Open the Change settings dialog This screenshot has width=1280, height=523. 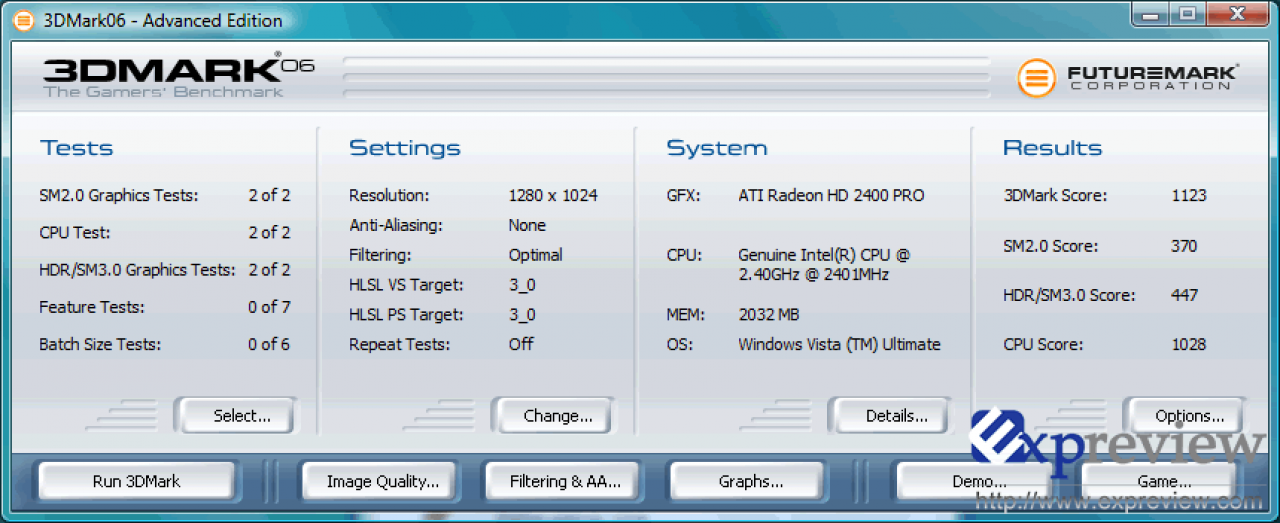click(552, 416)
